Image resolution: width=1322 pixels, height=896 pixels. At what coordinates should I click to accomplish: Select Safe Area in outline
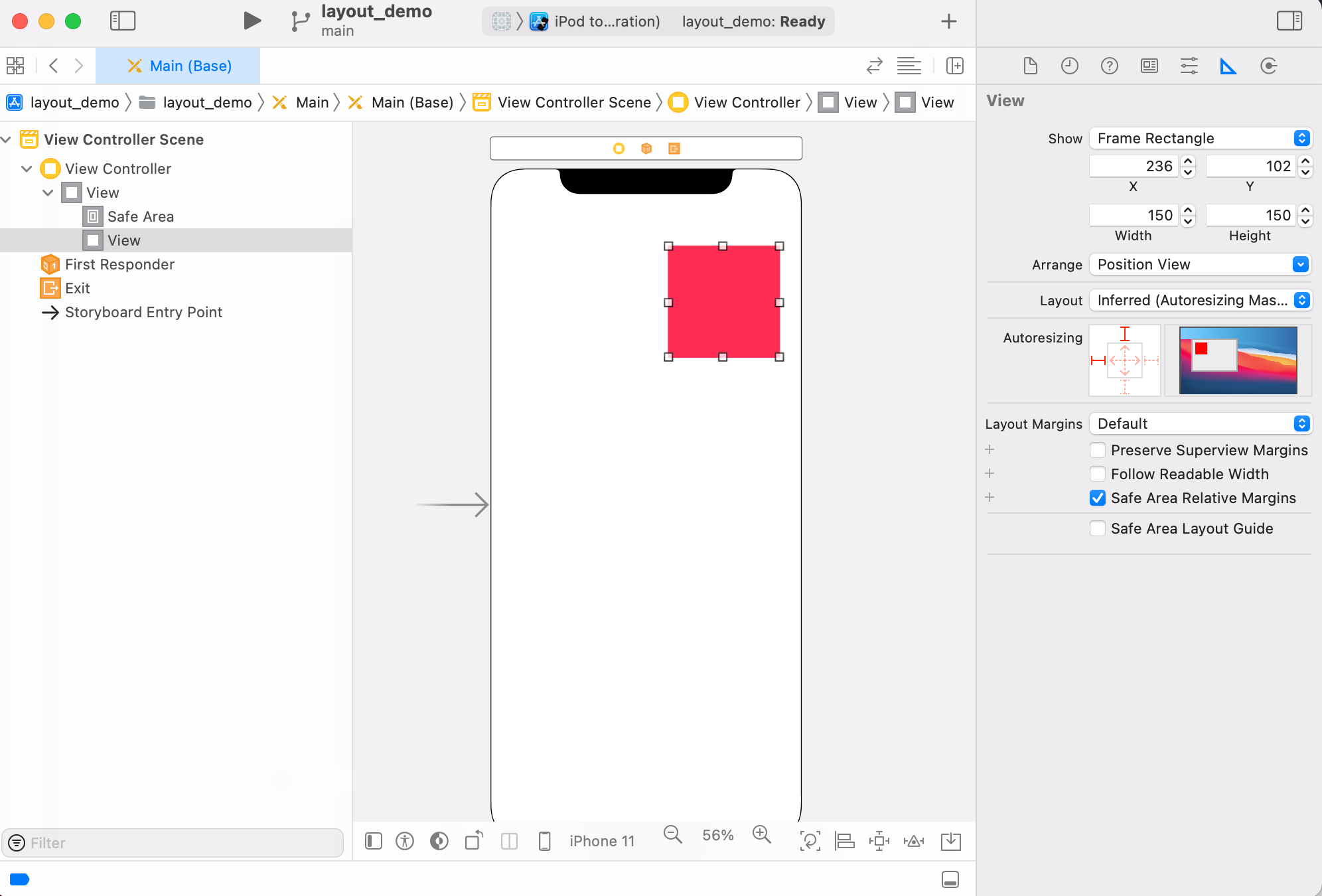[140, 216]
